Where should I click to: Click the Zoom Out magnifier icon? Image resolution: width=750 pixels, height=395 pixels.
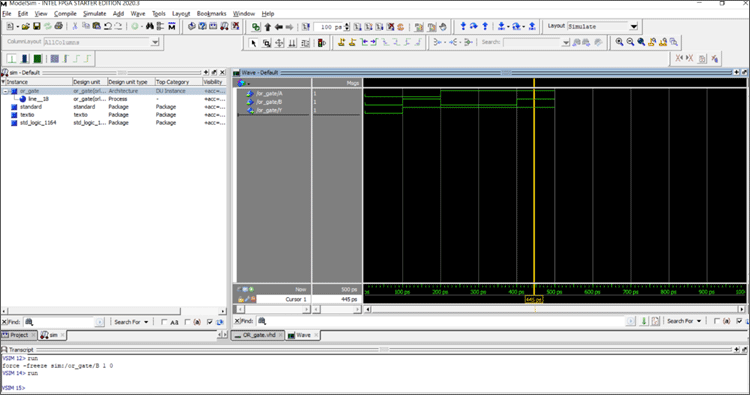pyautogui.click(x=630, y=42)
